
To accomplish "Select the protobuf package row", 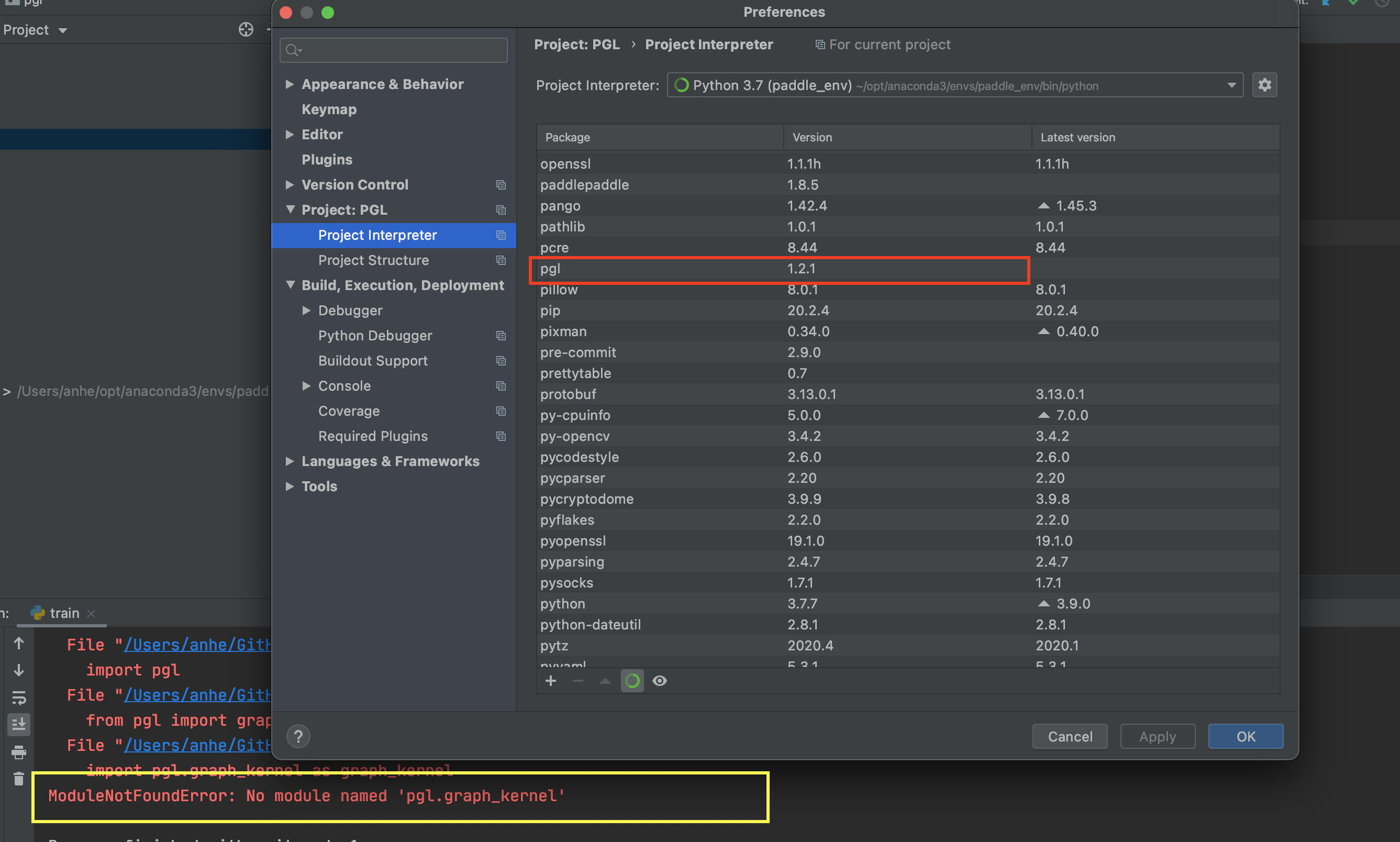I will pyautogui.click(x=908, y=394).
